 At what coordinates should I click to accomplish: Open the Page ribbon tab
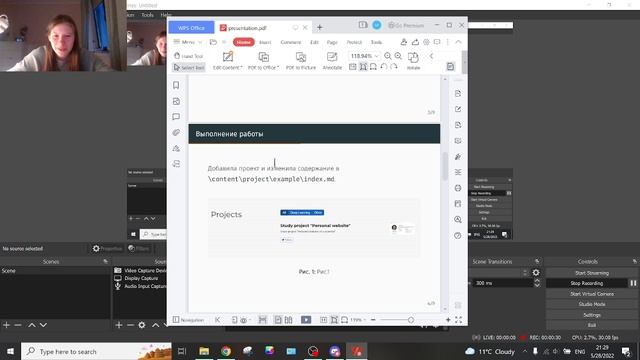click(x=332, y=42)
